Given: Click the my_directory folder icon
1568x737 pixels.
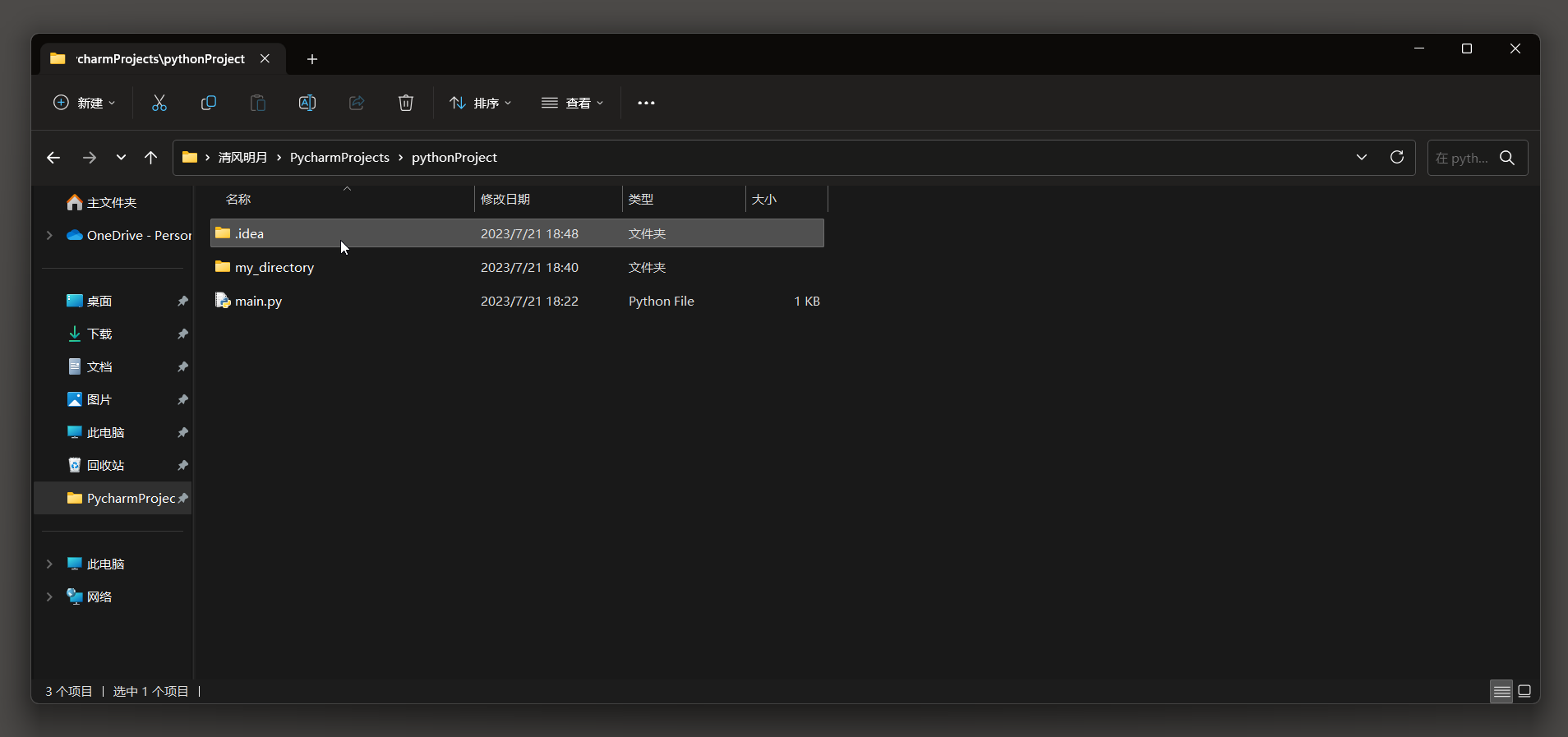Looking at the screenshot, I should (x=223, y=267).
